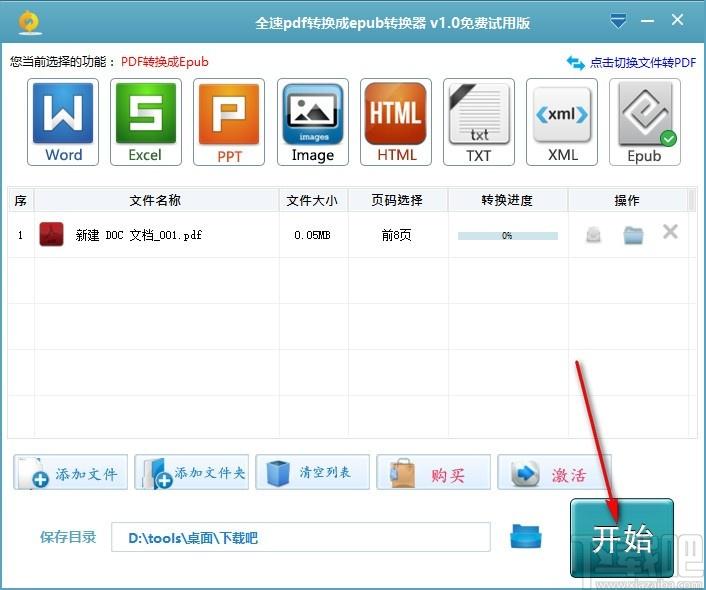Select file name 新建 DOC 文档_001.pdf

[139, 235]
